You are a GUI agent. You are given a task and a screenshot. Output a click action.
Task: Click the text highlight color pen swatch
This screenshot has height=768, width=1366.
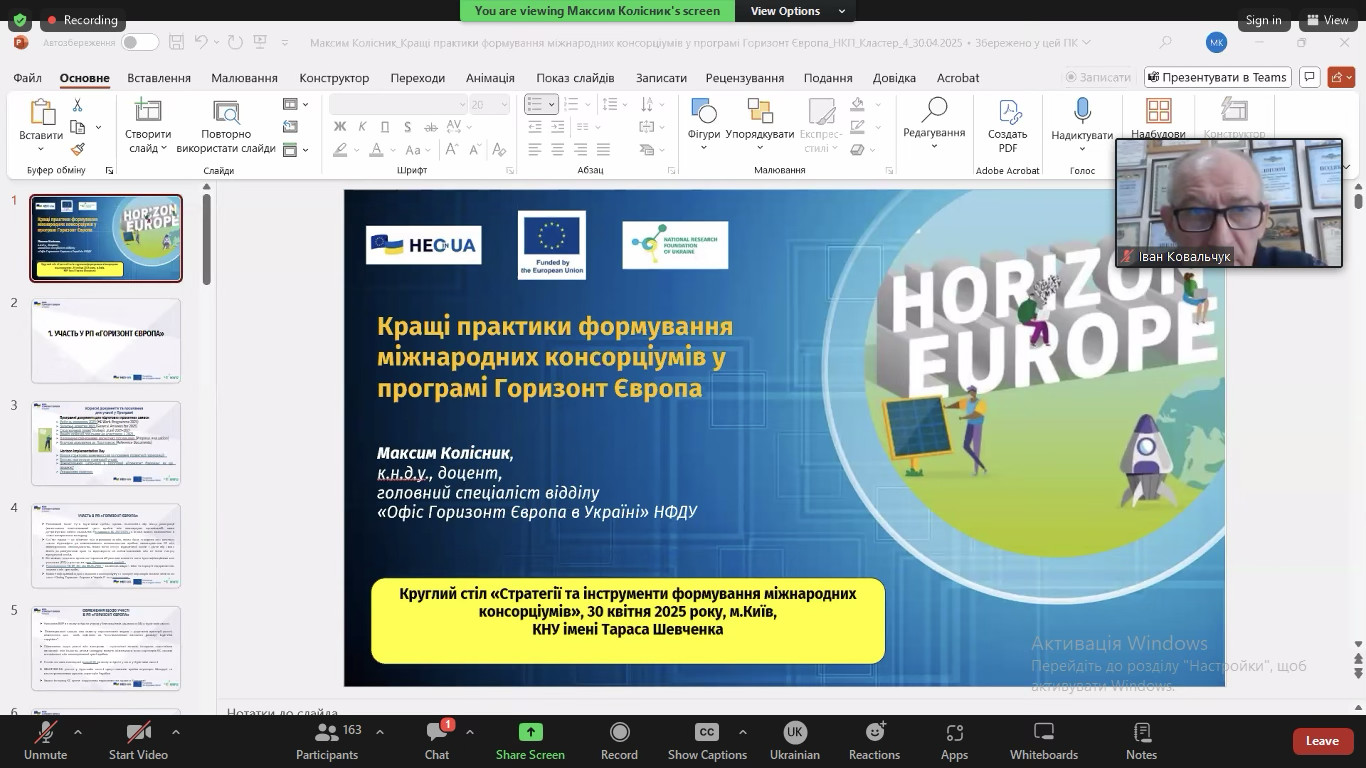341,150
